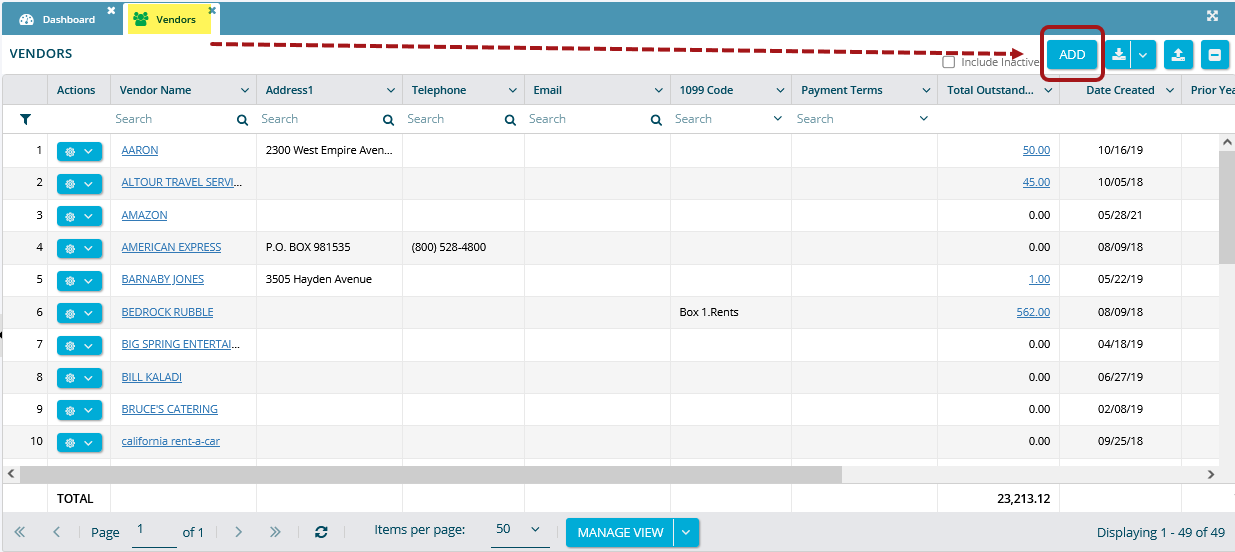Open the actions gear for AMERICAN EXPRESS
This screenshot has width=1235, height=552.
click(80, 248)
